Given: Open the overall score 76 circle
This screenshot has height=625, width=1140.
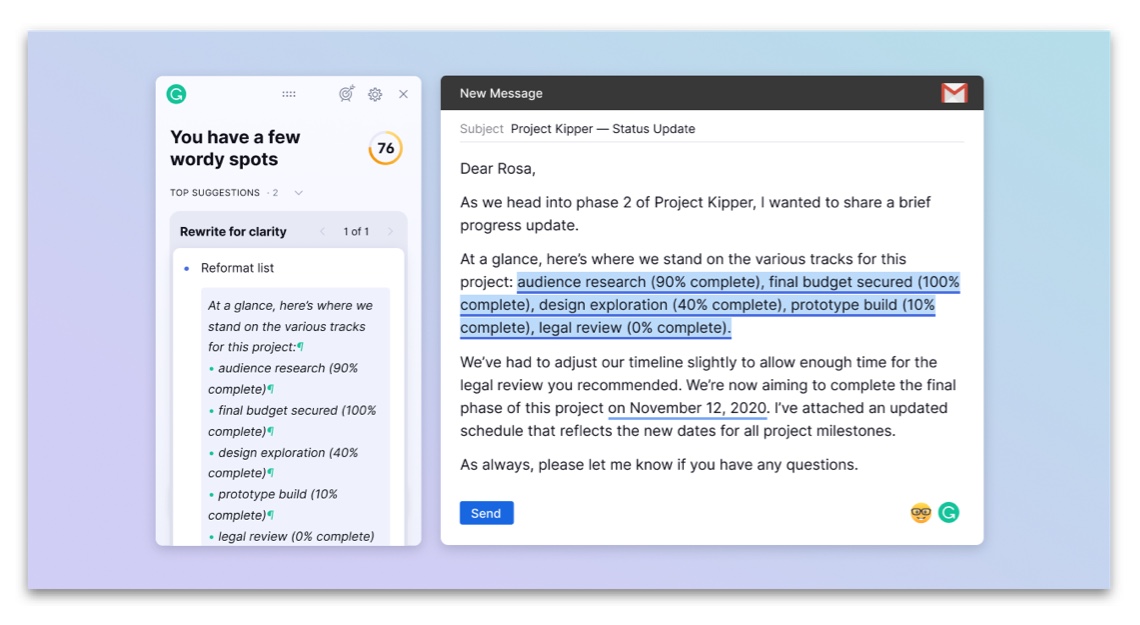Looking at the screenshot, I should pyautogui.click(x=385, y=149).
